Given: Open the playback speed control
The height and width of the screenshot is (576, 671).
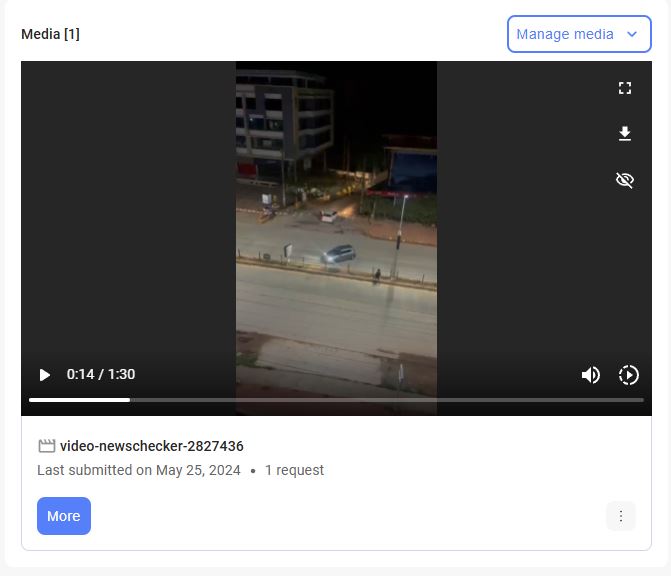Looking at the screenshot, I should point(628,375).
